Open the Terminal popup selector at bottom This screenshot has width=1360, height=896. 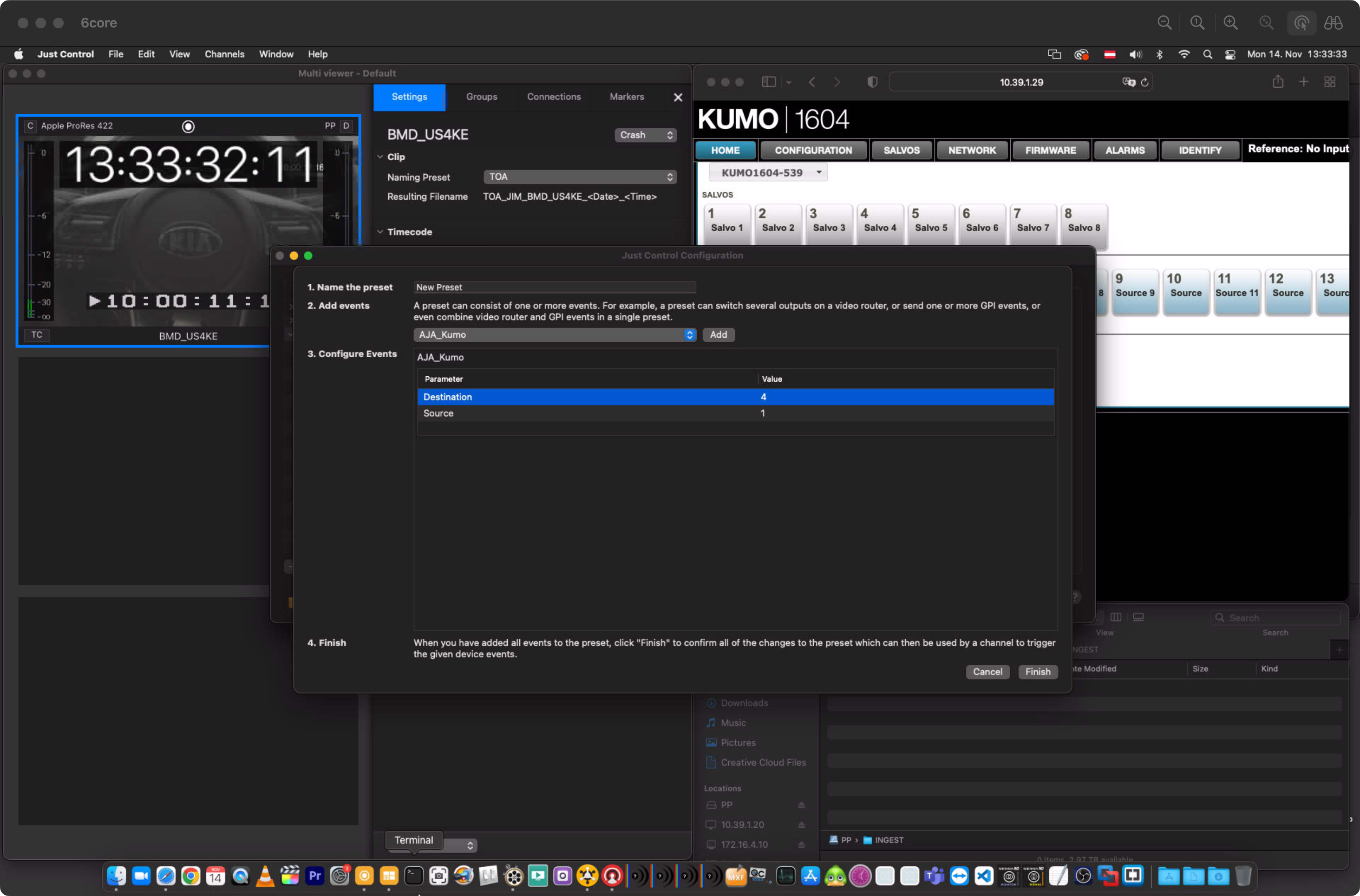pos(432,845)
